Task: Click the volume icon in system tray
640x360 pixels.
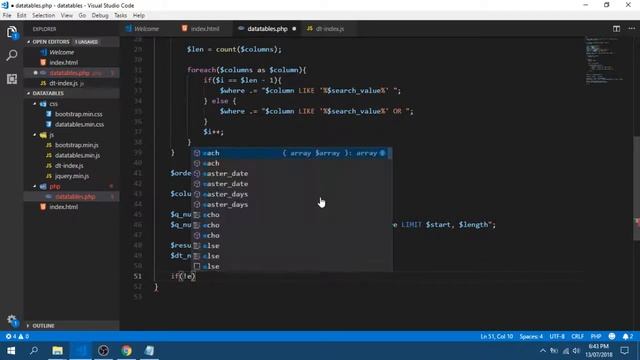Action: pos(576,351)
